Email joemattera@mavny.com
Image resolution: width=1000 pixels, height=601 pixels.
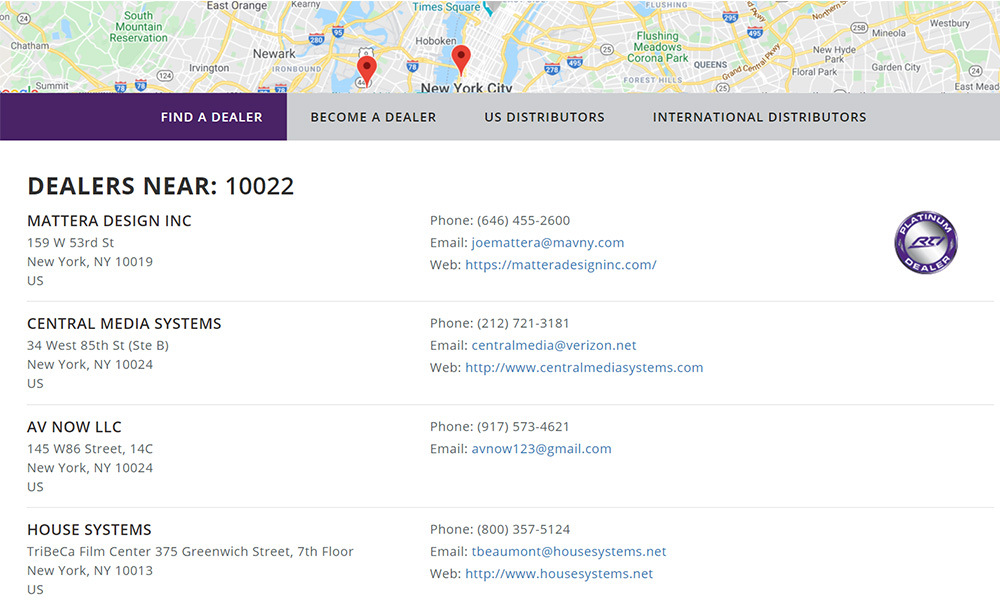[x=548, y=243]
